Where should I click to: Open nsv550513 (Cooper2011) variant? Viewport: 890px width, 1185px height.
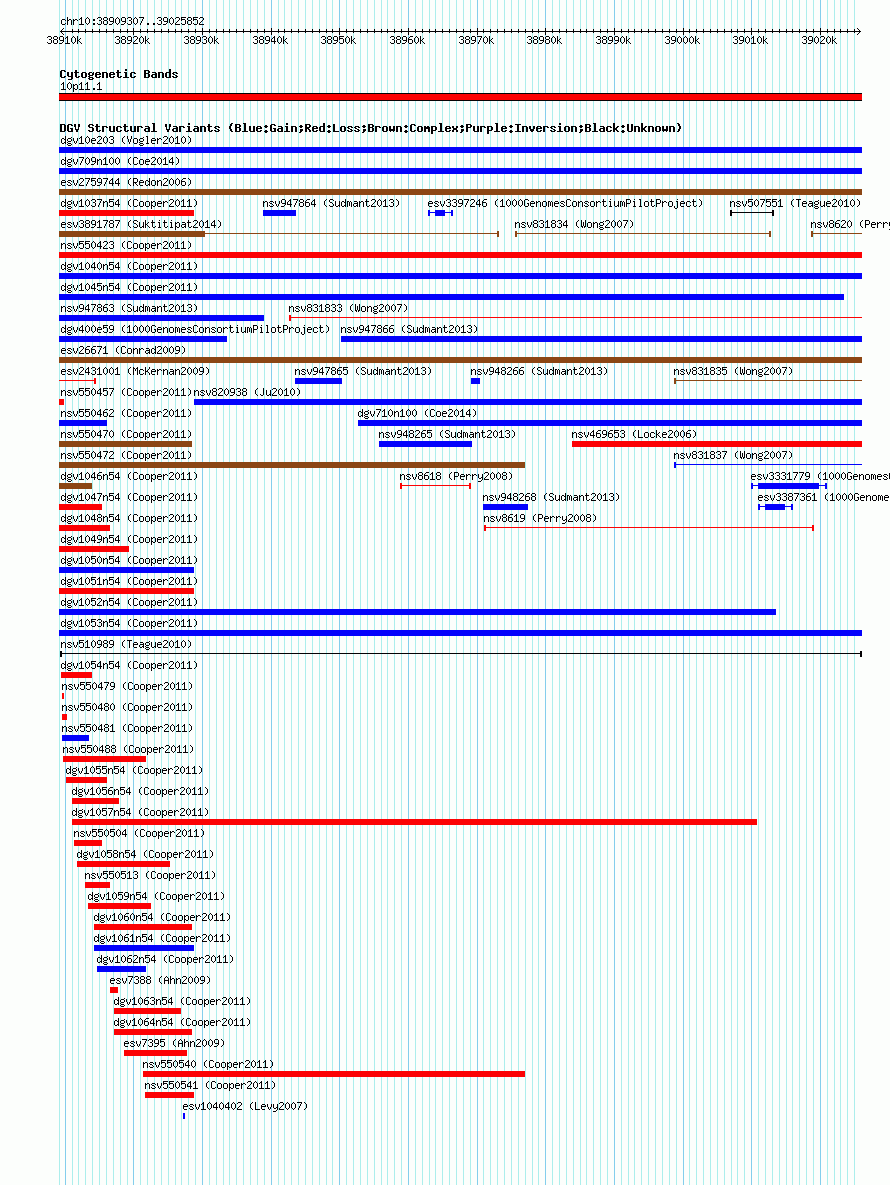150,877
